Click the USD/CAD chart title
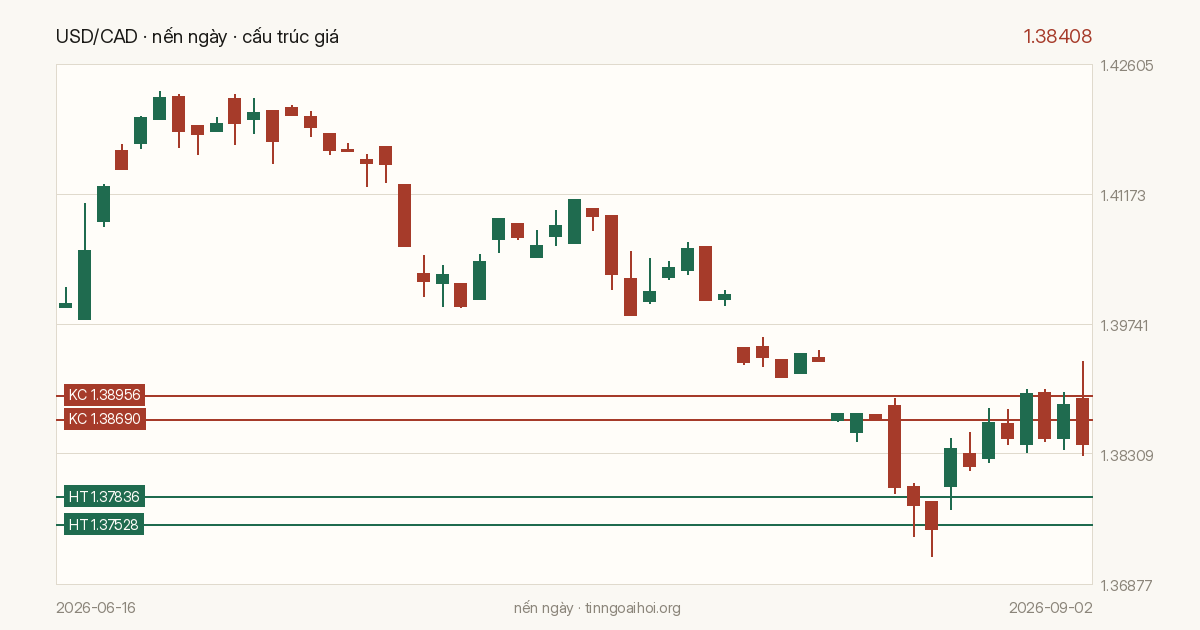 click(x=198, y=37)
